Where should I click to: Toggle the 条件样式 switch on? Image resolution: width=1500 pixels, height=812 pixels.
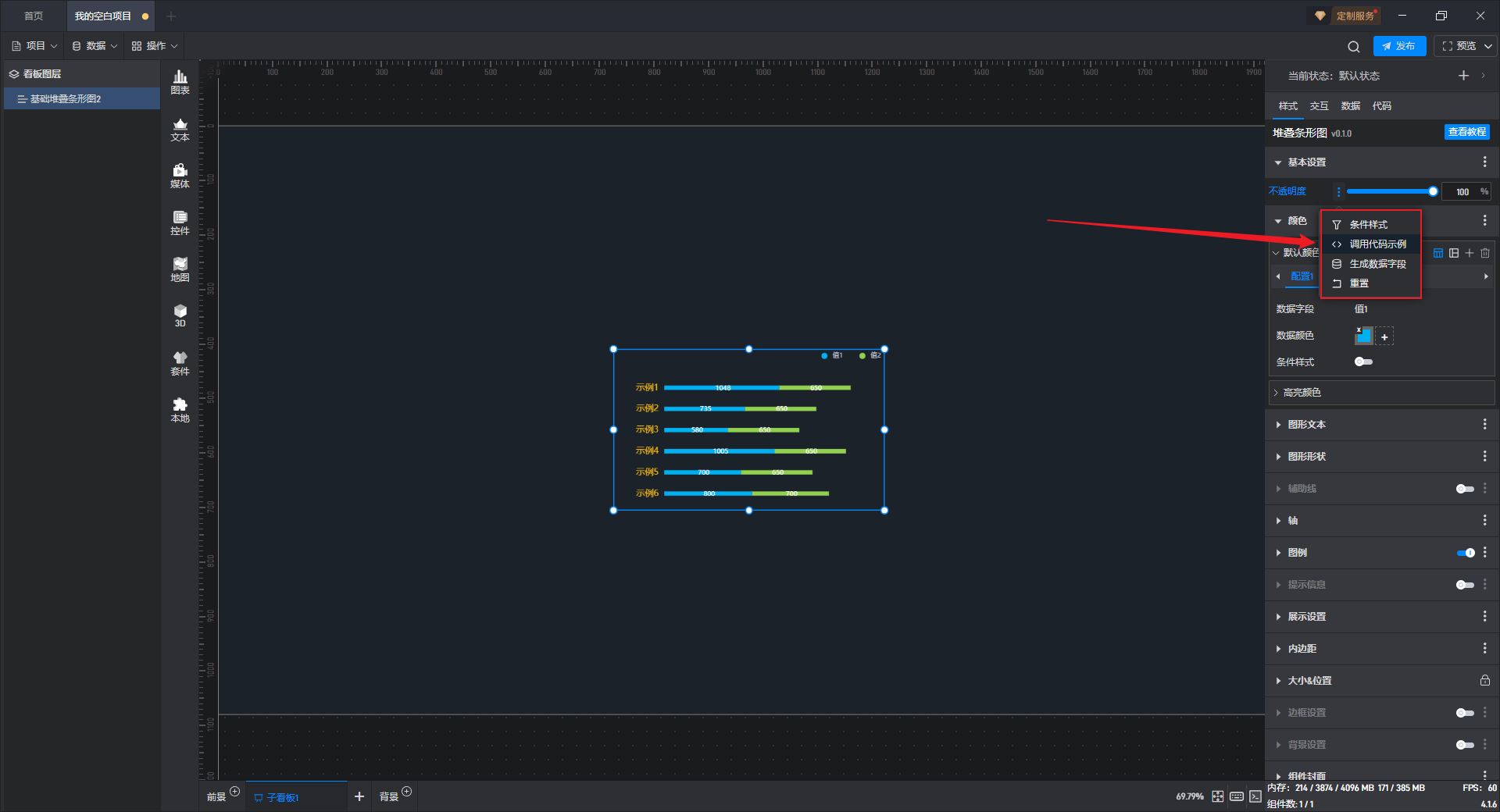click(1363, 361)
